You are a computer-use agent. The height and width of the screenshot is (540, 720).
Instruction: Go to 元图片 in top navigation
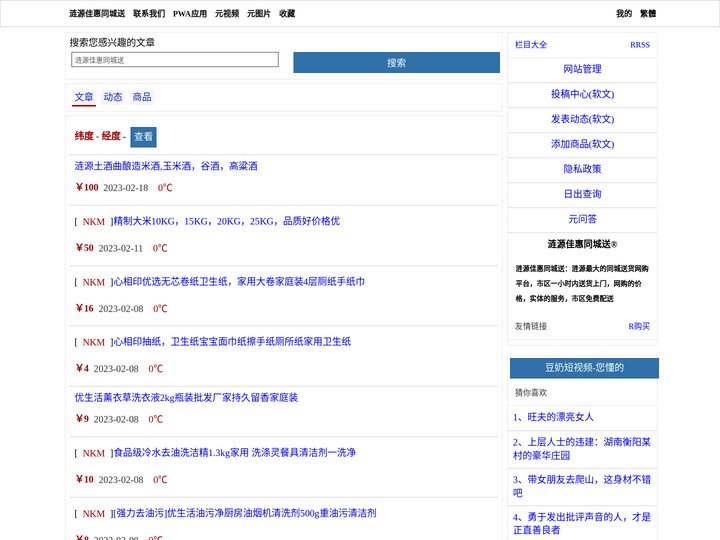coord(259,13)
